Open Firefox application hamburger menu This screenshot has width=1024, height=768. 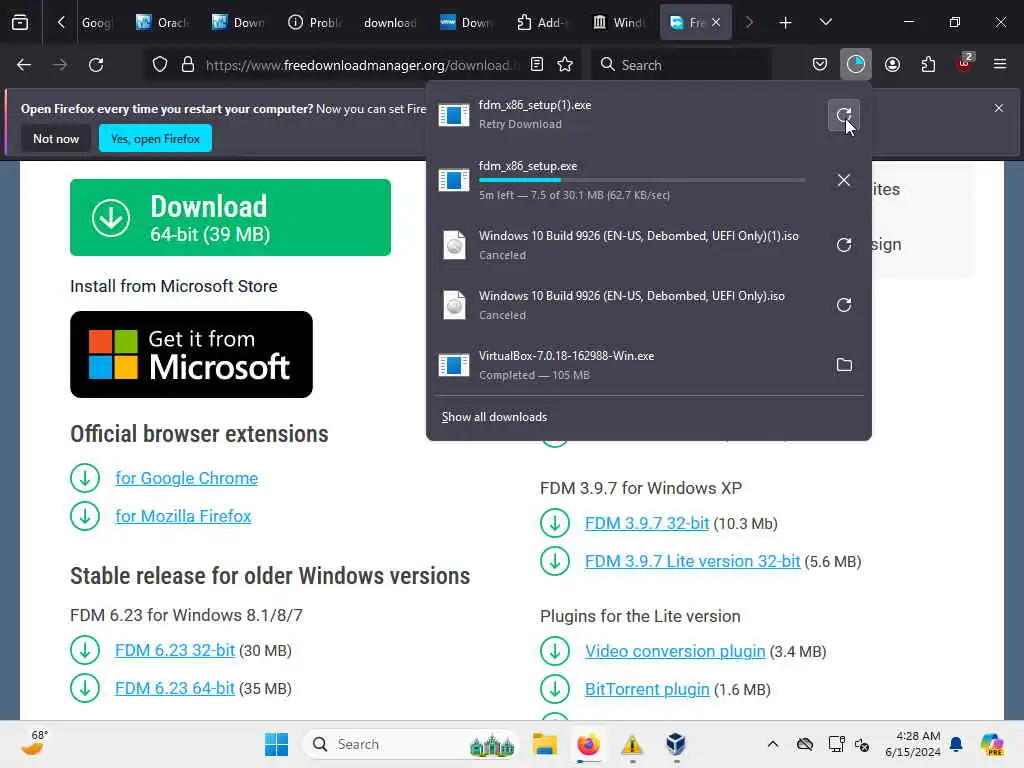coord(1000,65)
